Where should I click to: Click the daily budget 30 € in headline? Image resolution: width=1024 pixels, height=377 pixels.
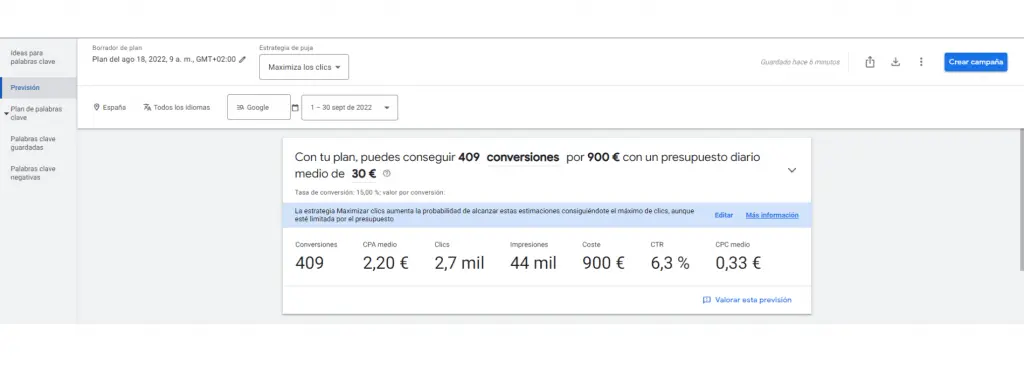coord(364,174)
